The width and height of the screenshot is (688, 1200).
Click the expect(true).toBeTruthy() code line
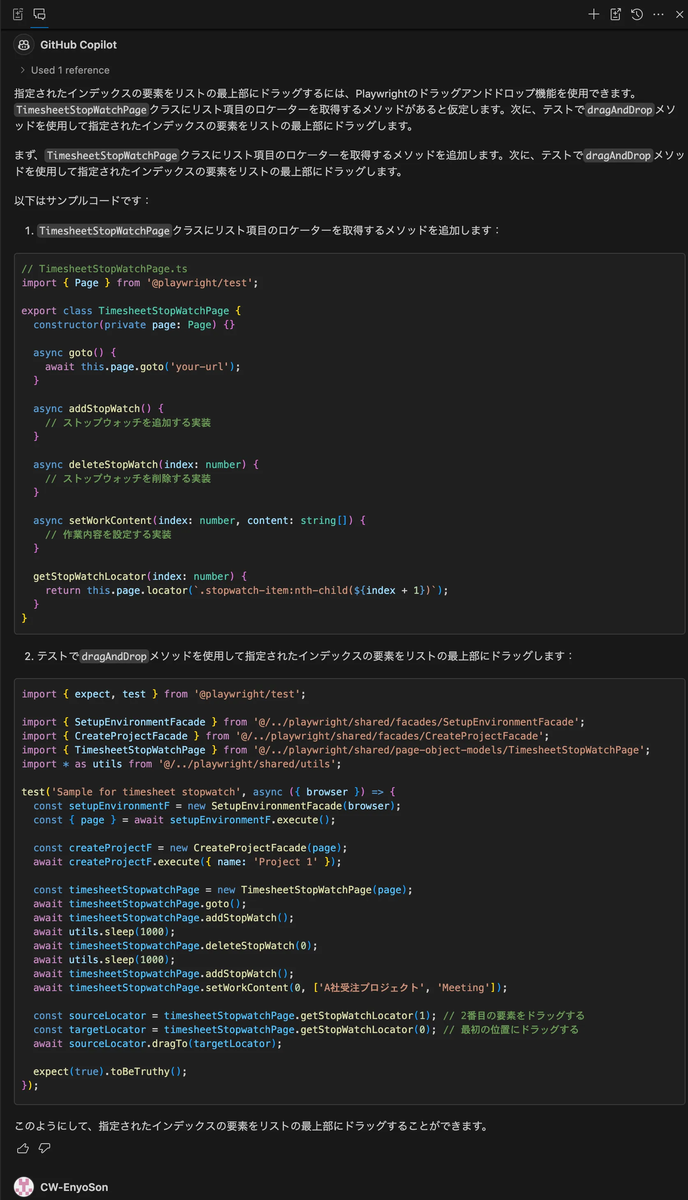[x=110, y=1071]
